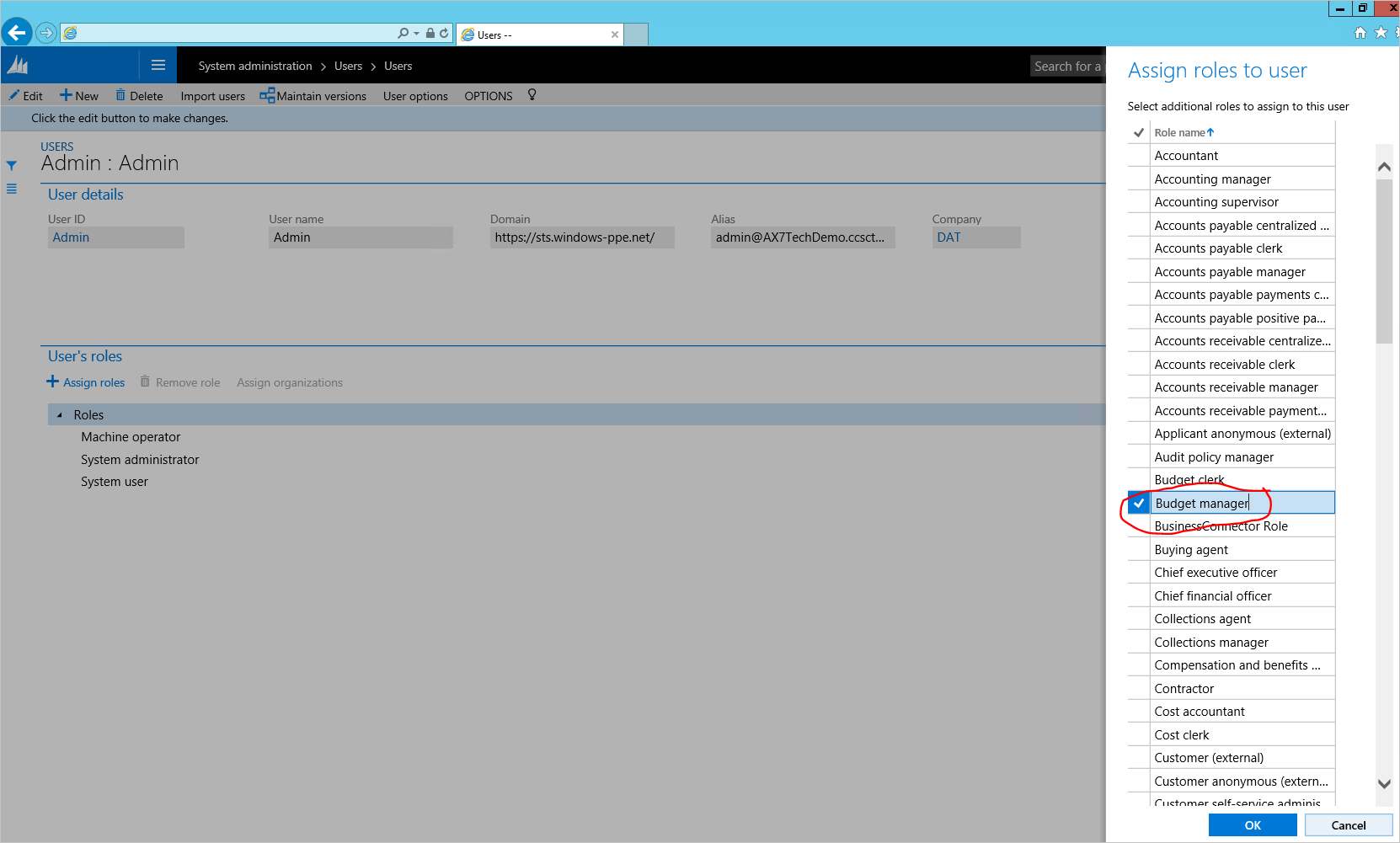Click the Dynamics logo icon
The image size is (1400, 843).
(x=18, y=66)
